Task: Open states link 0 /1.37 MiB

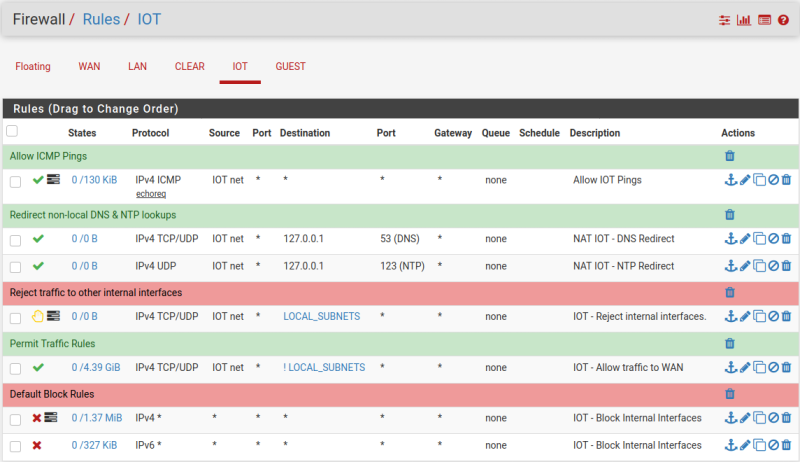Action: point(97,418)
